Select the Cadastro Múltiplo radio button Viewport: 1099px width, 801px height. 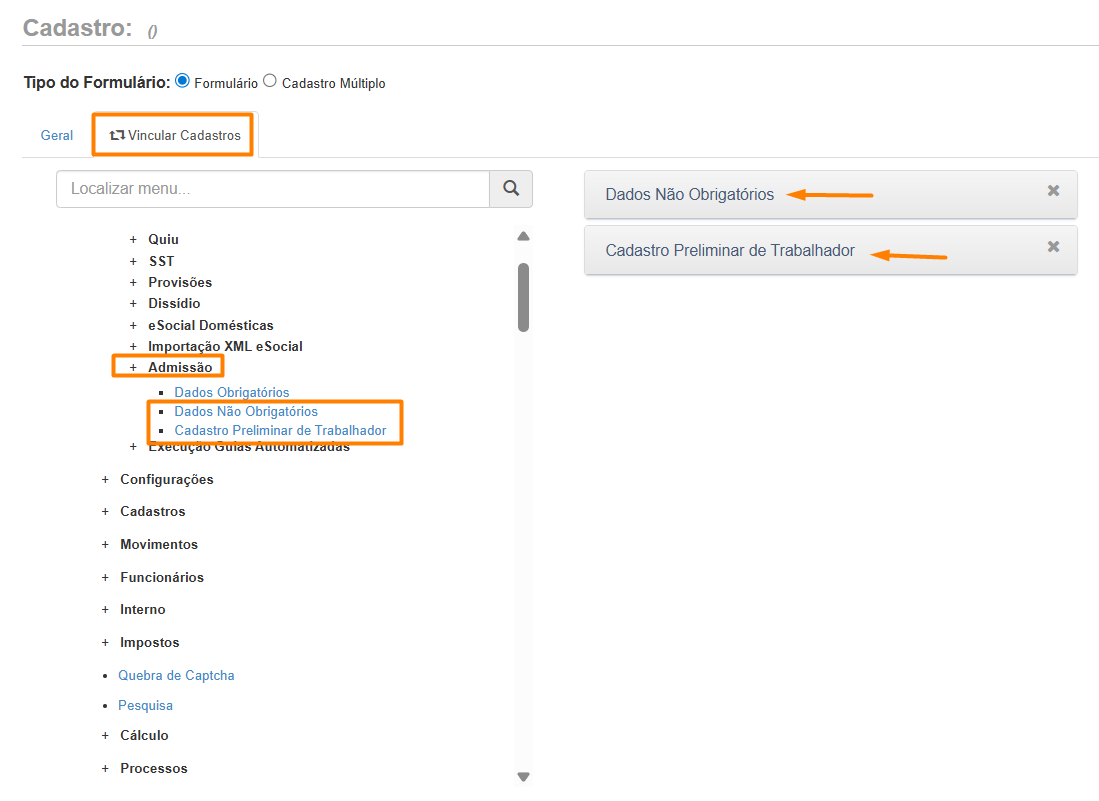pos(270,81)
